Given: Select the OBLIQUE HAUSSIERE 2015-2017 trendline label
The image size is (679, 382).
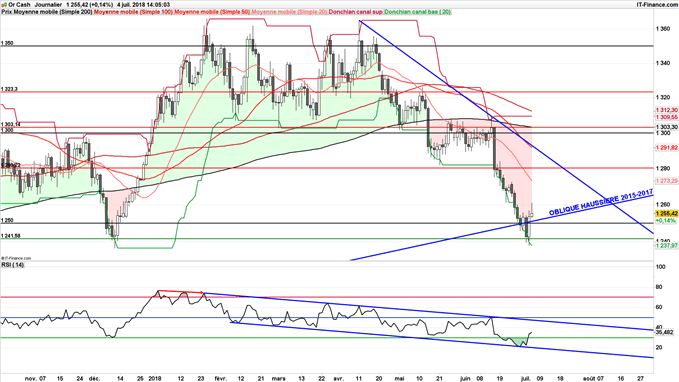Looking at the screenshot, I should pos(601,202).
